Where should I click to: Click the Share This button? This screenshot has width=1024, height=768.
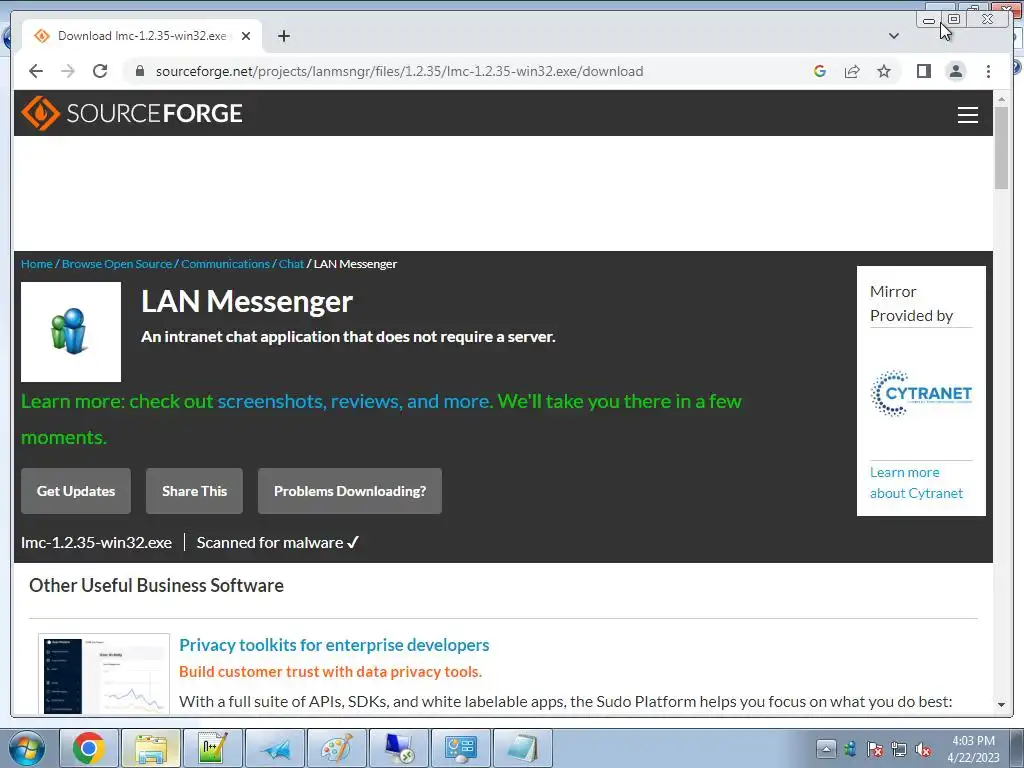tap(194, 491)
